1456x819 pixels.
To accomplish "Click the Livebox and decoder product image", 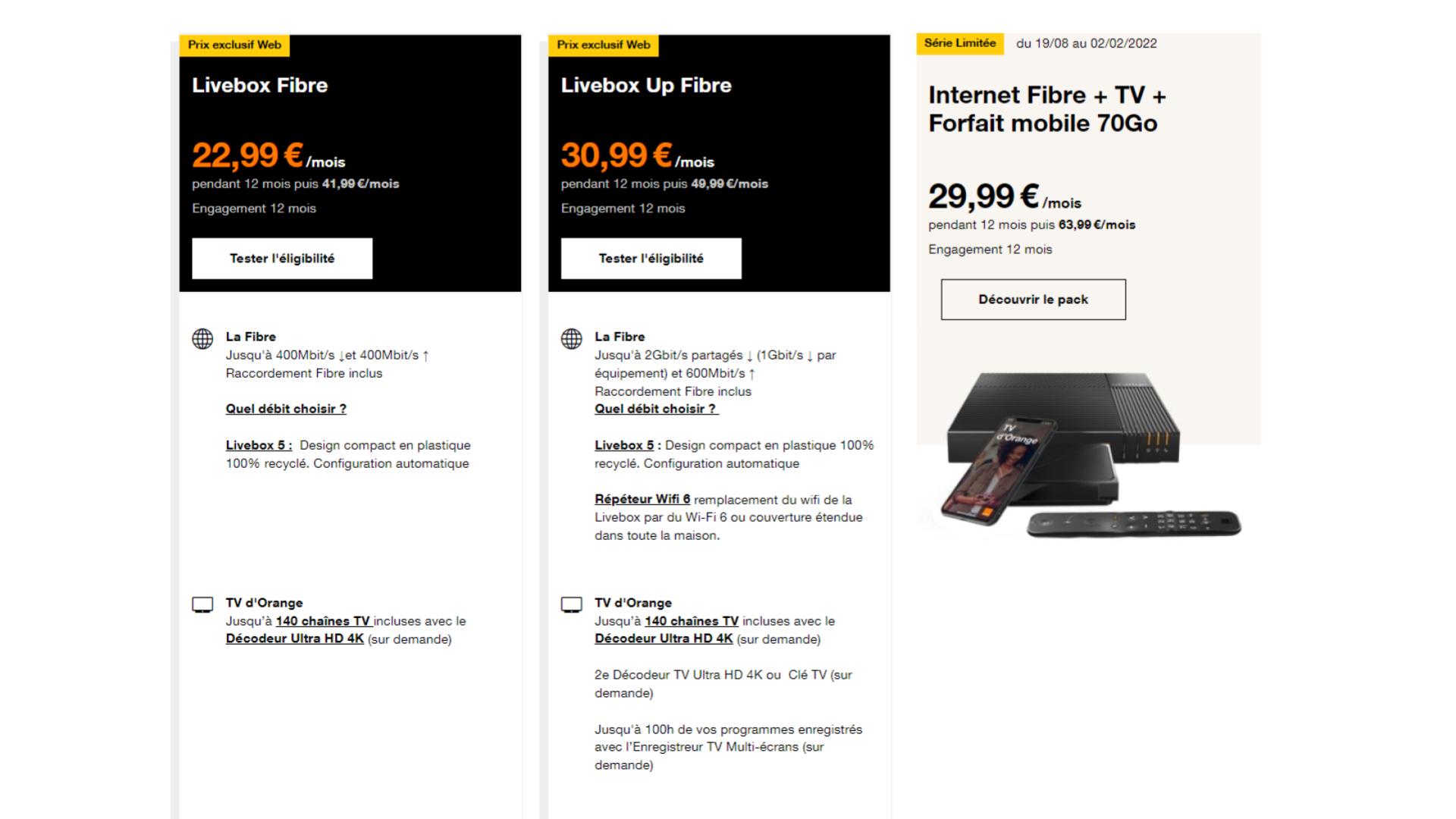I will coord(1090,455).
